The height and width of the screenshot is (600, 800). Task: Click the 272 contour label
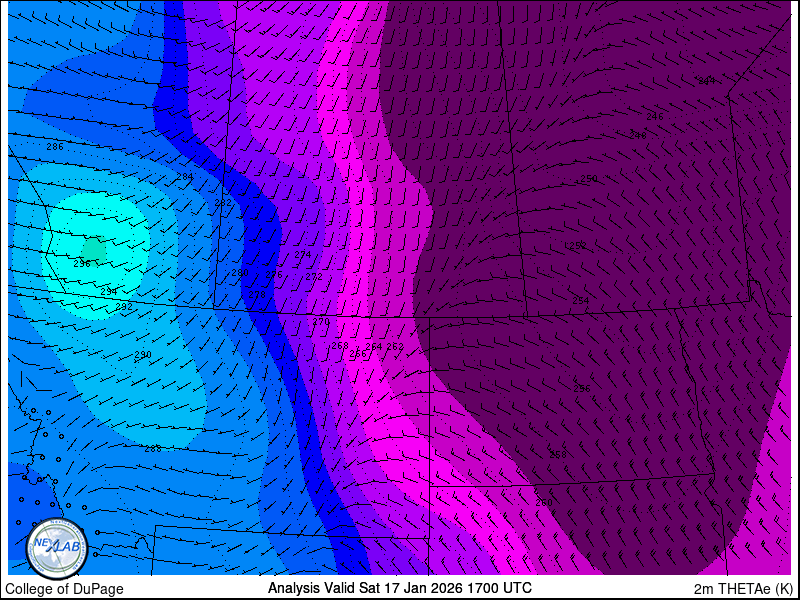[x=314, y=277]
